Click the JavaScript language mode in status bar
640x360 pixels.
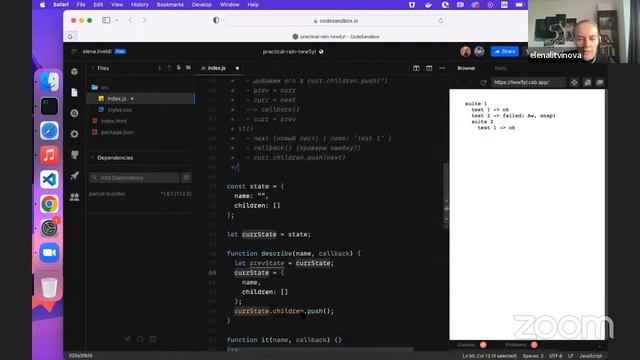[x=590, y=356]
